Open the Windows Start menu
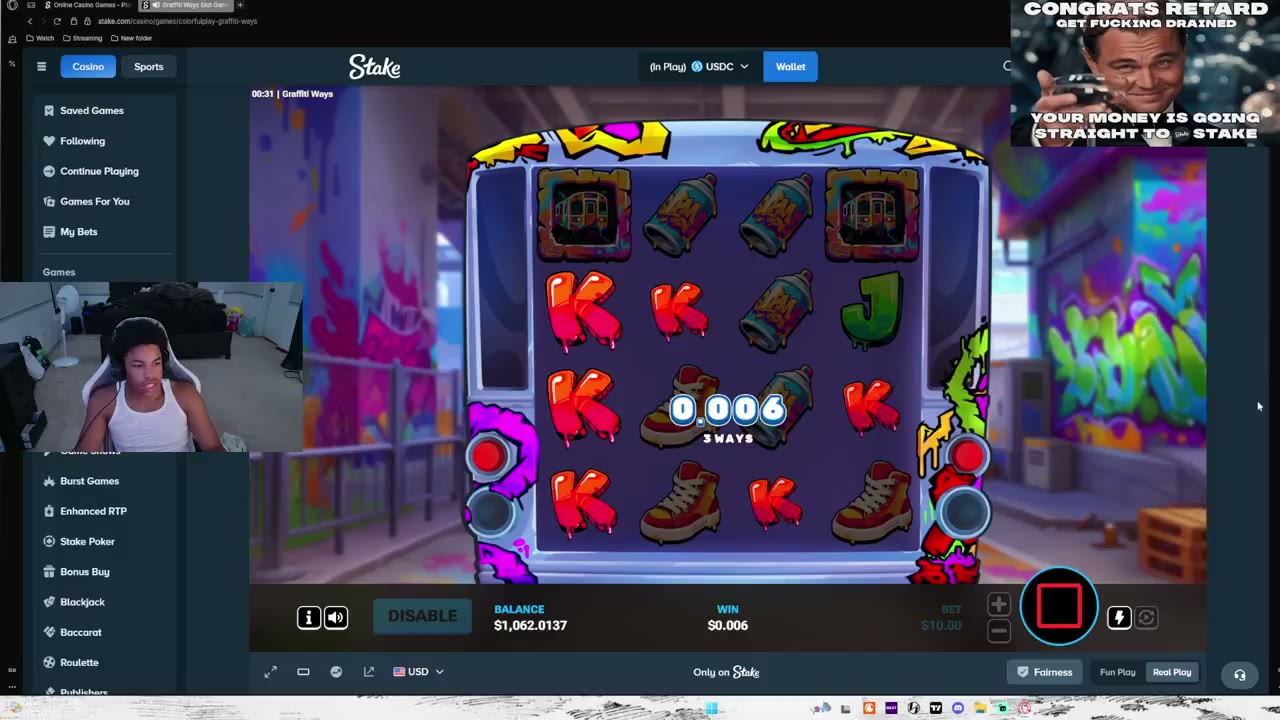This screenshot has height=720, width=1280. point(712,709)
